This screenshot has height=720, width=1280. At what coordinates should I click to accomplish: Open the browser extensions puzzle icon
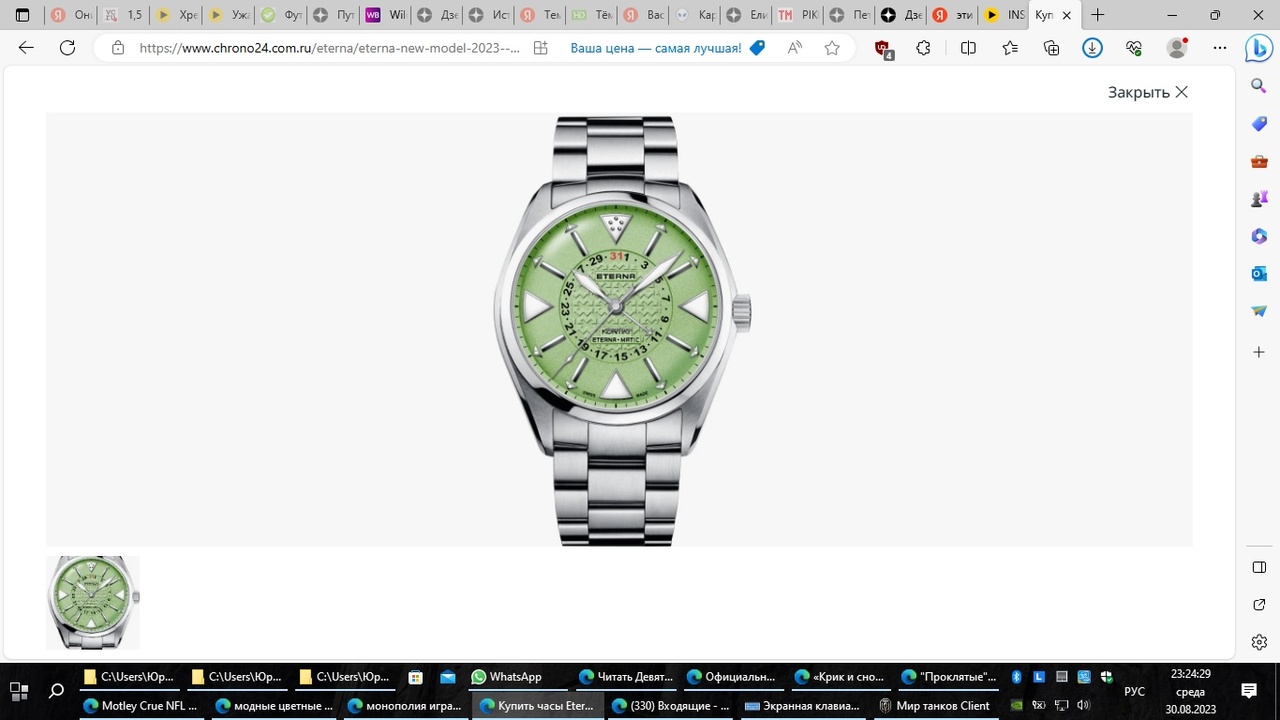coord(923,48)
